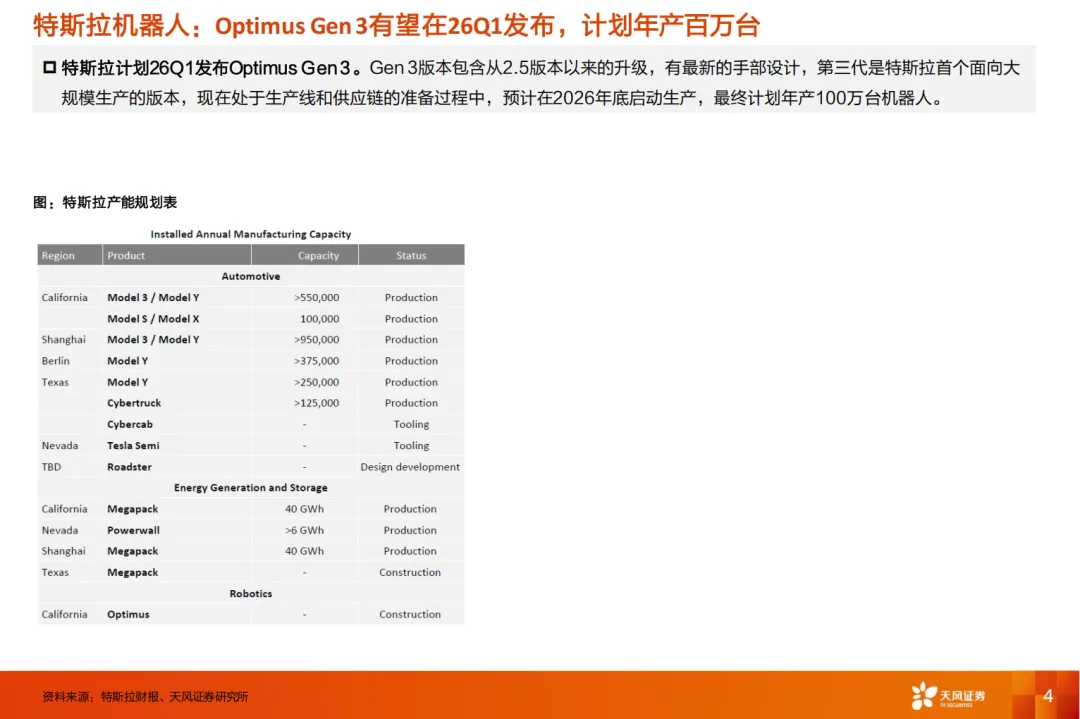Click the Megapack cell in Texas row

click(132, 572)
